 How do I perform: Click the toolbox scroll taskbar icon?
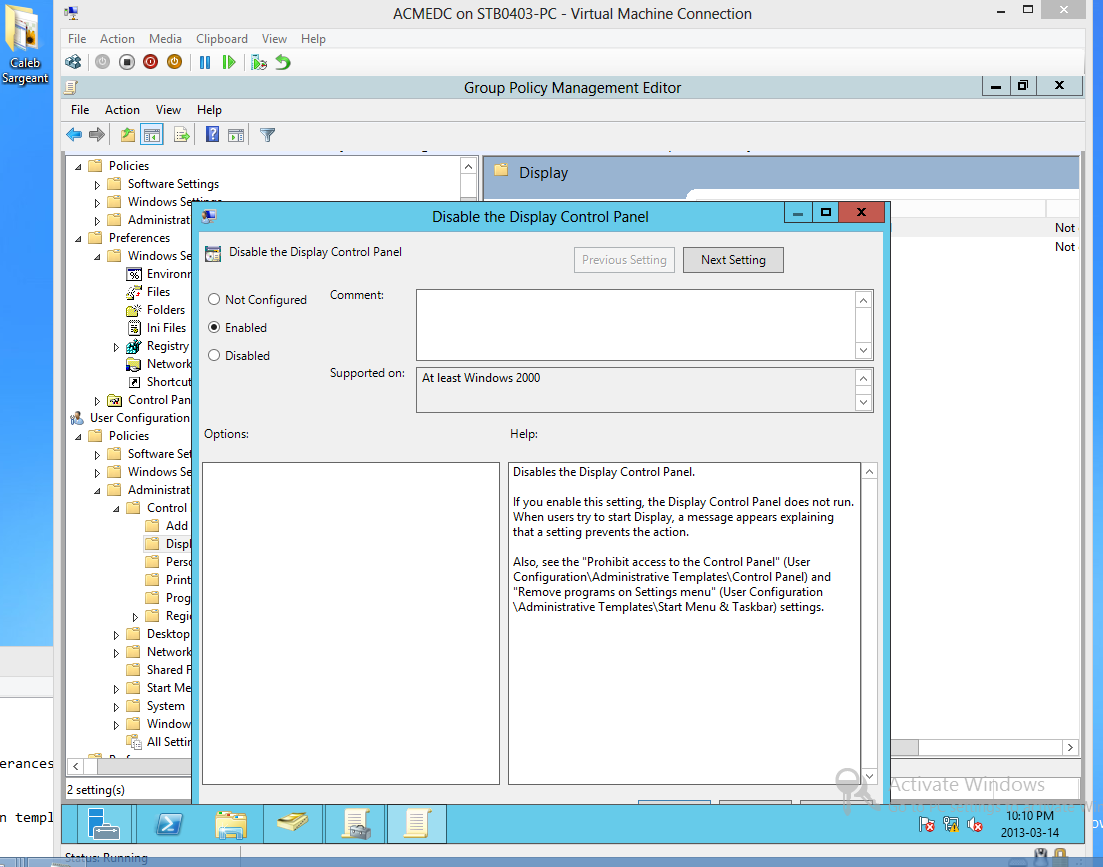click(356, 824)
